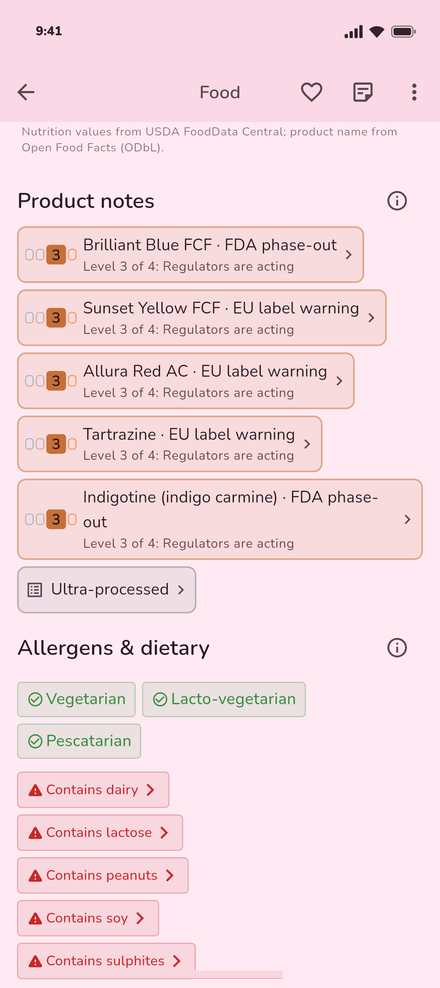Show Product notes info icon
440x988 pixels.
coord(397,201)
